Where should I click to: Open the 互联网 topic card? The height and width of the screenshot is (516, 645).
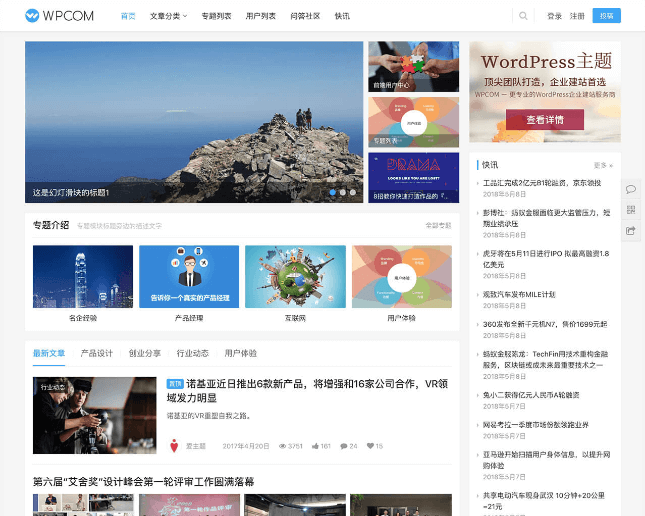[295, 284]
